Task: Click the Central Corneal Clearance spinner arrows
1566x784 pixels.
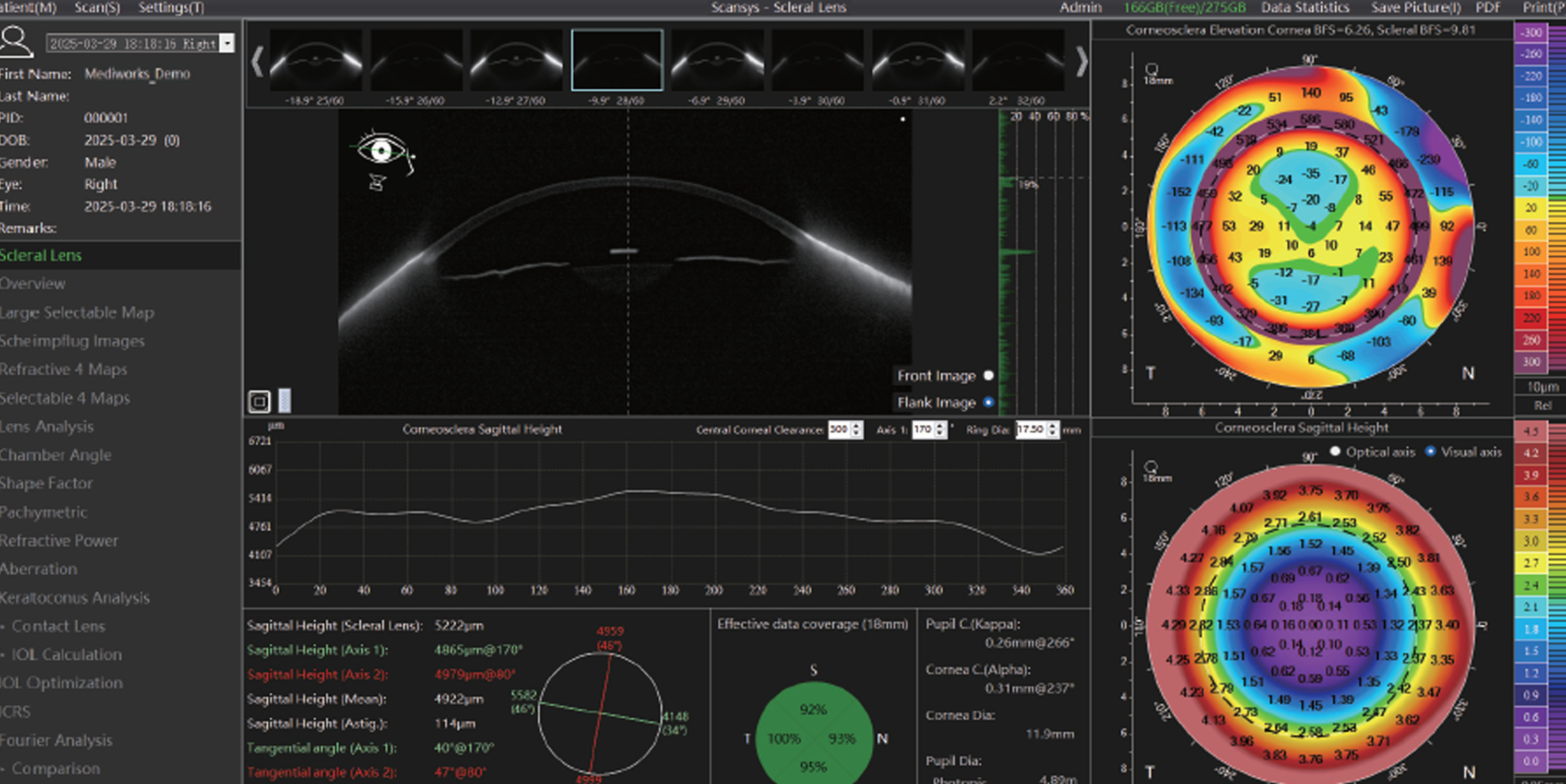Action: pyautogui.click(x=857, y=430)
